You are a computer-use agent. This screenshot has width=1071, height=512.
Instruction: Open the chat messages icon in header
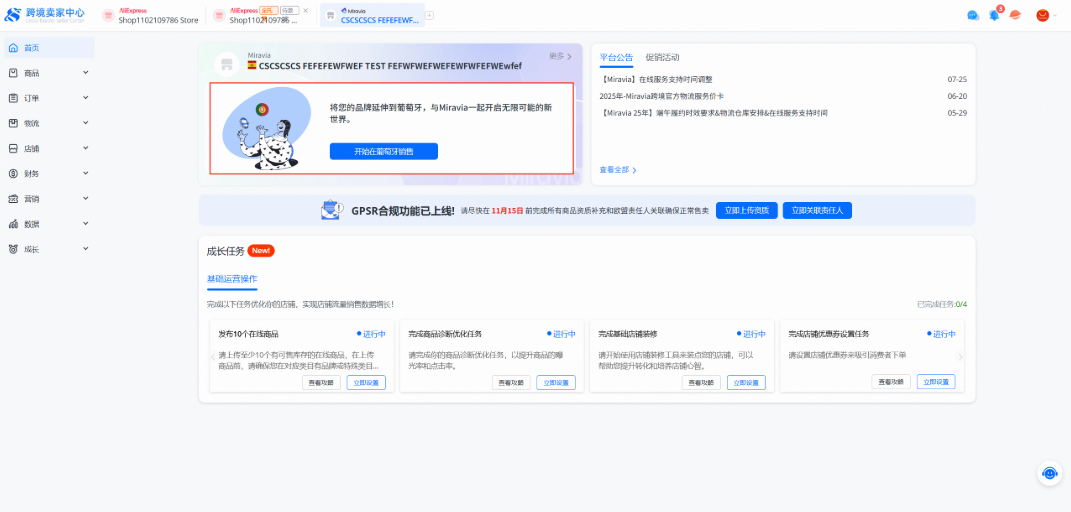coord(973,15)
